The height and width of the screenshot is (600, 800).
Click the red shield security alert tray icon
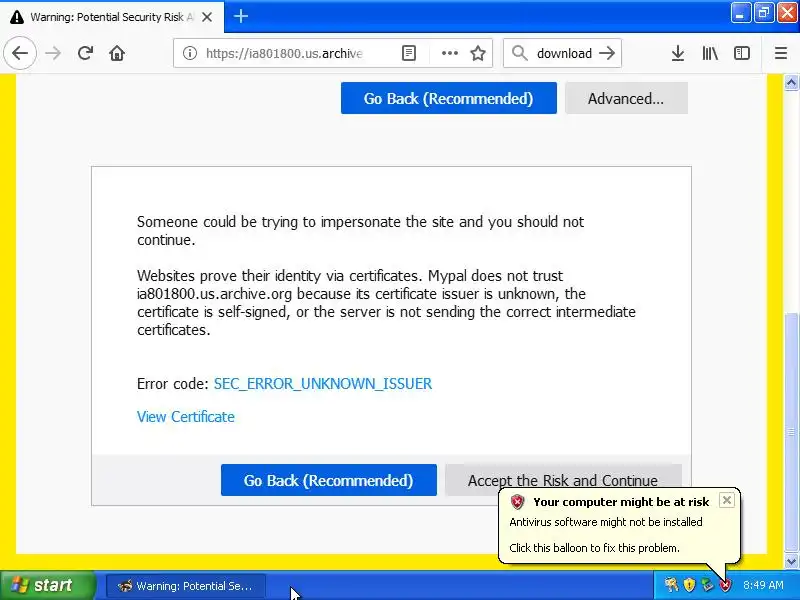point(724,585)
